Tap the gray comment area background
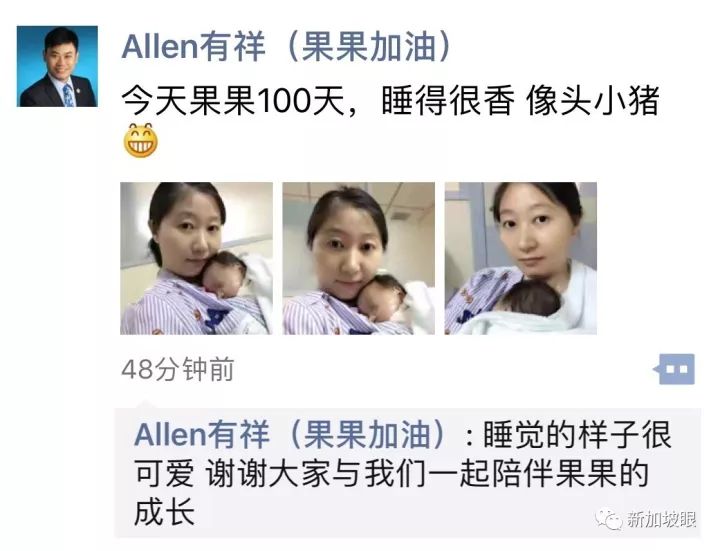The width and height of the screenshot is (720, 551). coord(407,472)
